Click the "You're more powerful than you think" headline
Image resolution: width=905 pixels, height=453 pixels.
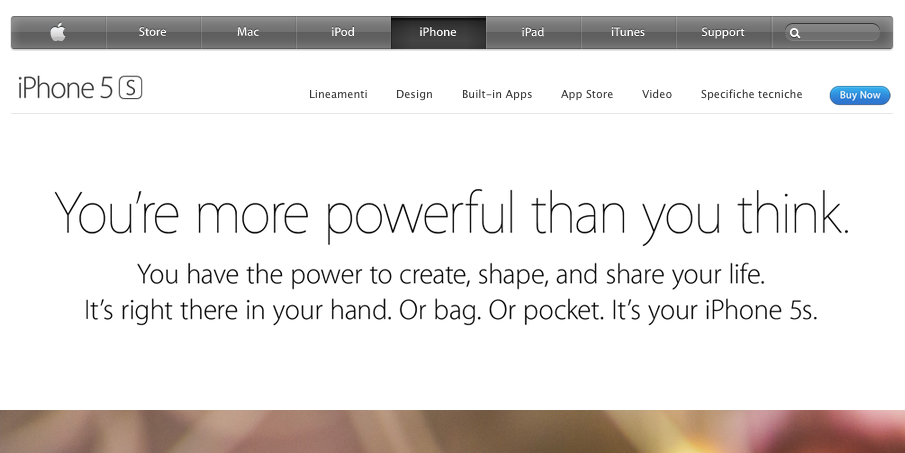tap(452, 215)
